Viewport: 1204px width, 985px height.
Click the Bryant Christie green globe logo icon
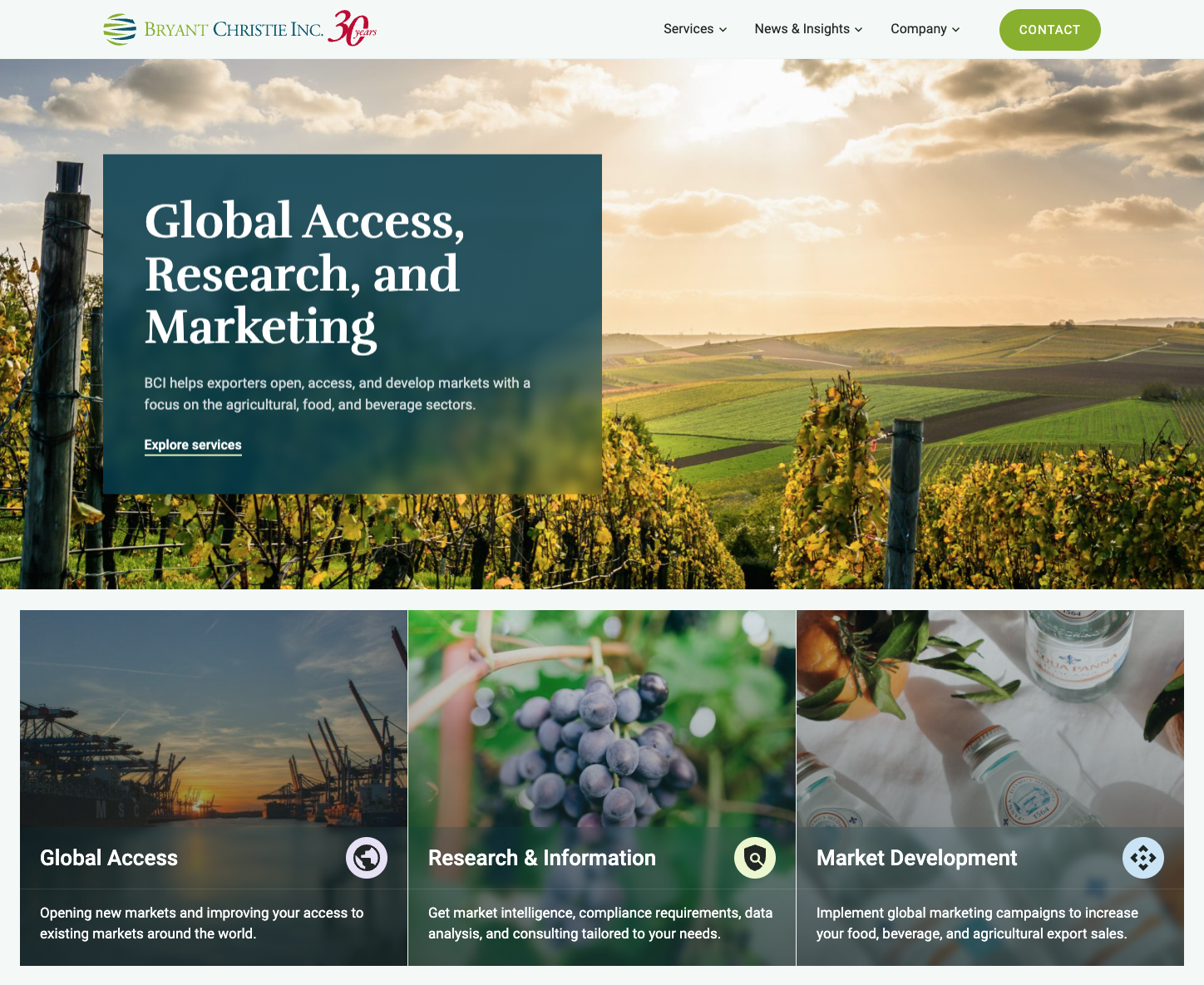pyautogui.click(x=120, y=29)
